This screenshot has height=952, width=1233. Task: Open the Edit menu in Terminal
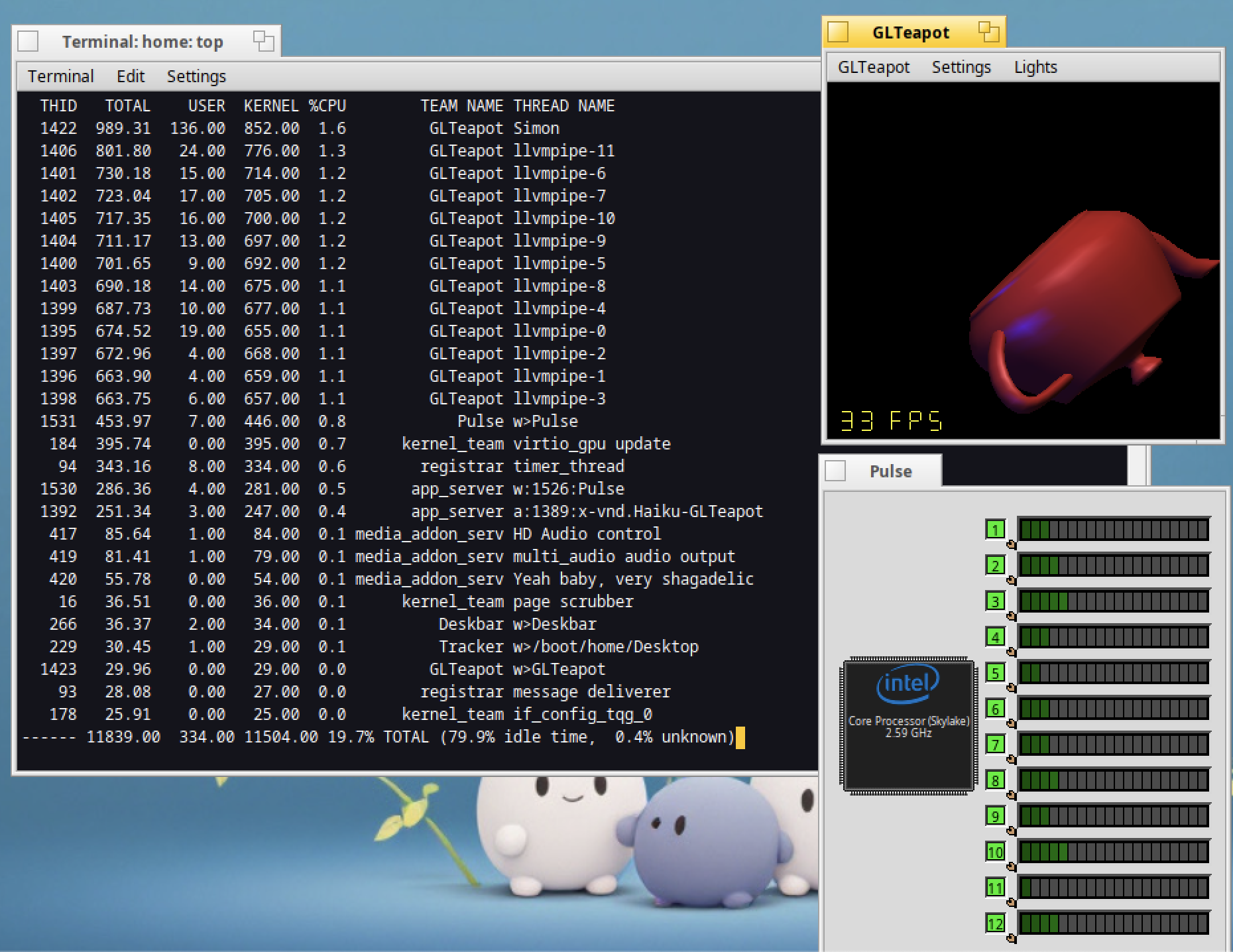coord(131,76)
